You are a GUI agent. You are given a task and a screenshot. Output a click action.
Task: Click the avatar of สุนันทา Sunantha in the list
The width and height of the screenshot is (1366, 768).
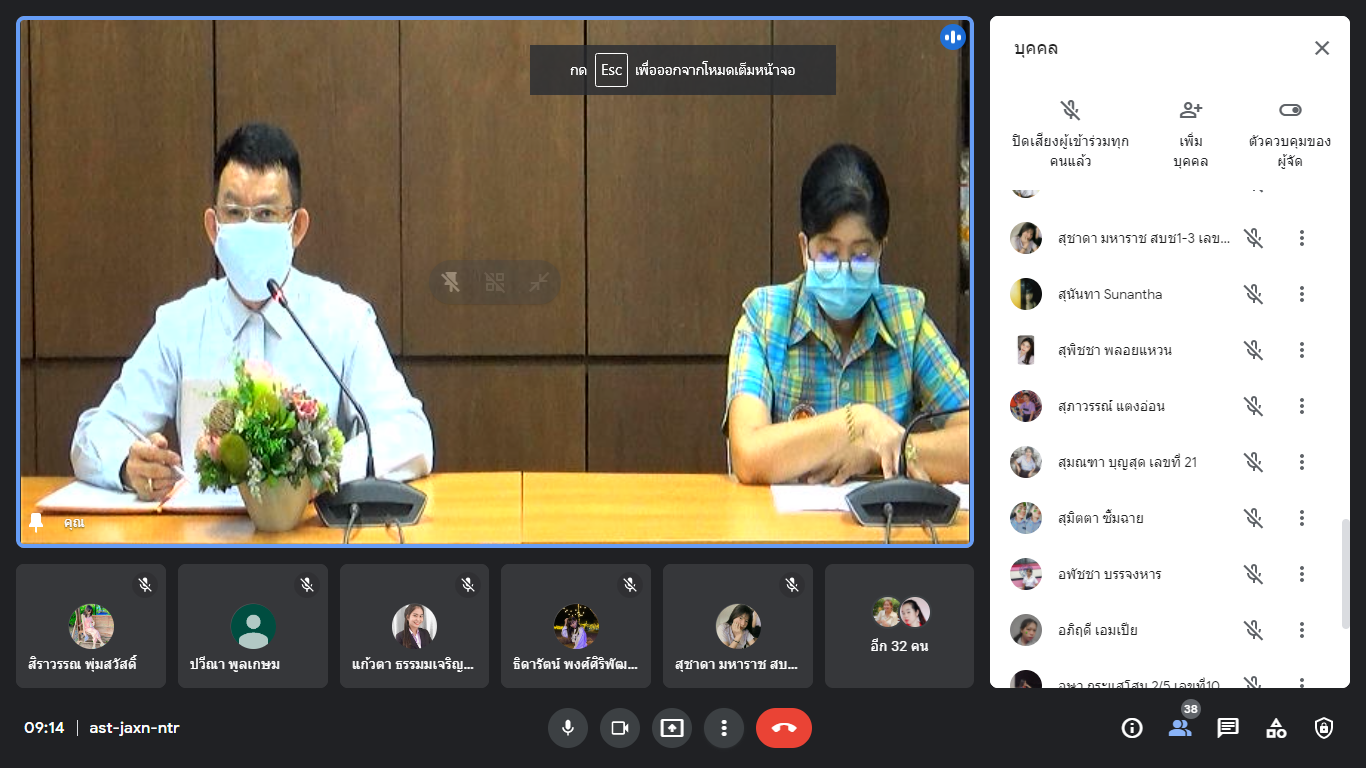(x=1026, y=294)
